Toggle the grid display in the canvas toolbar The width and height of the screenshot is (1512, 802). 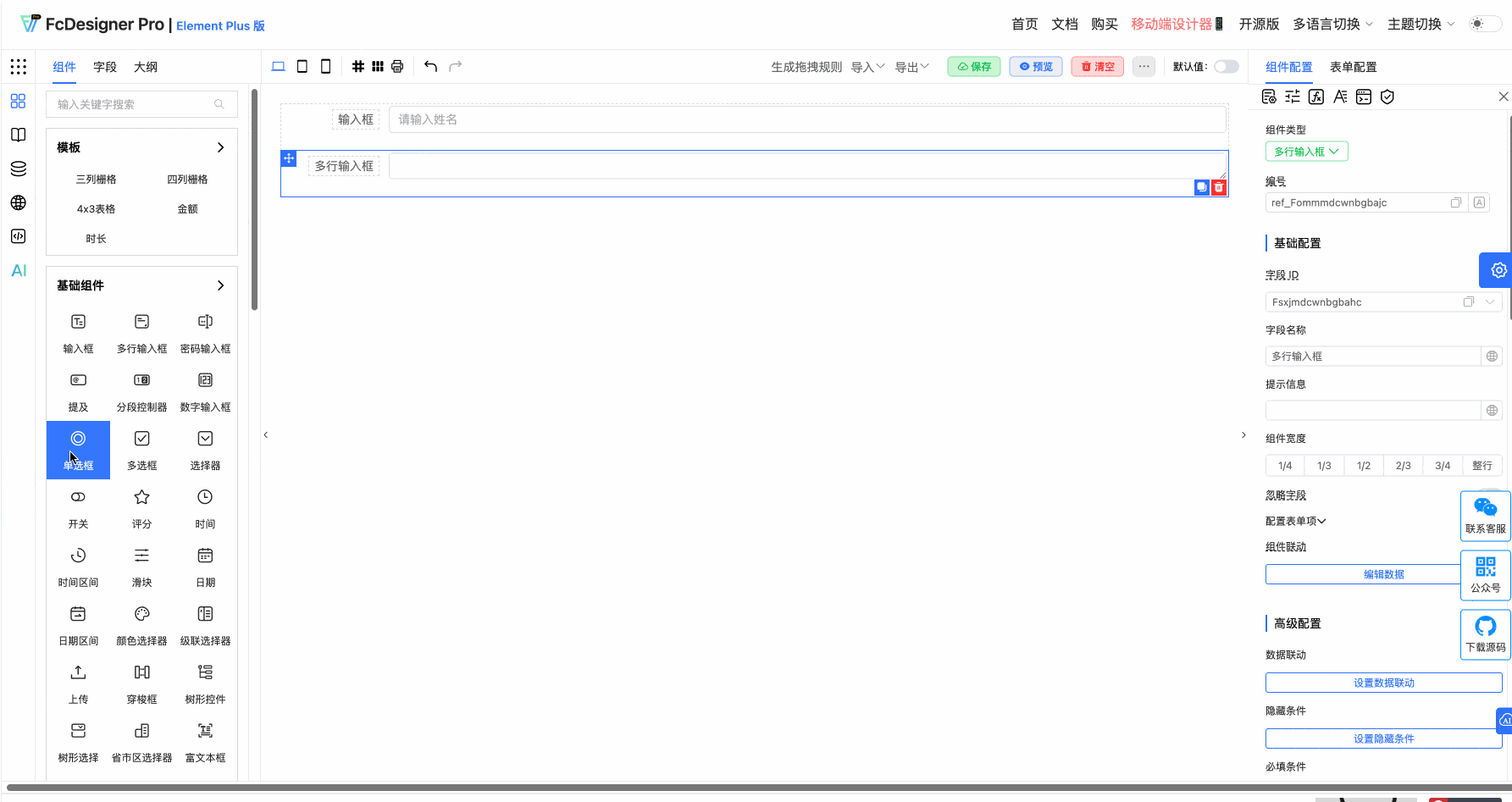[x=357, y=65]
